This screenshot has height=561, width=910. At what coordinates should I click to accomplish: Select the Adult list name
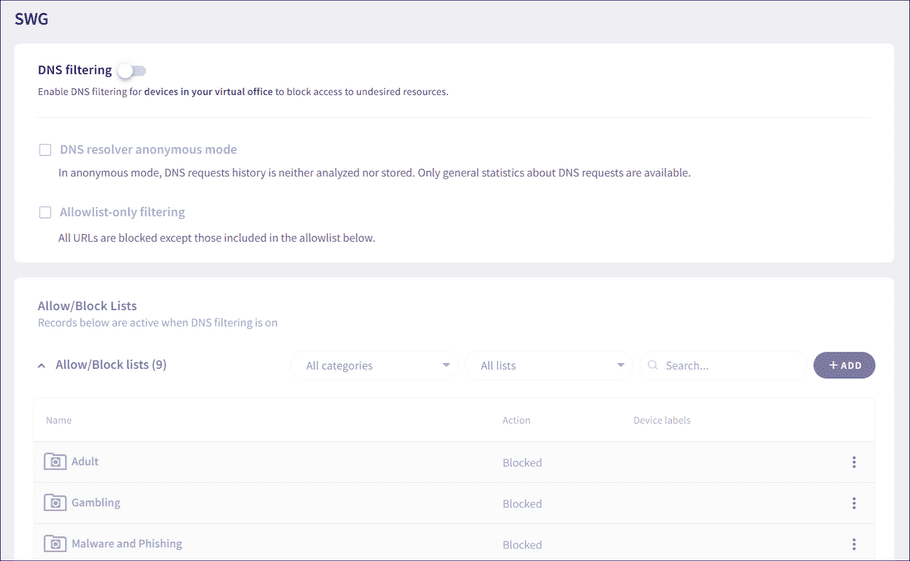click(85, 461)
